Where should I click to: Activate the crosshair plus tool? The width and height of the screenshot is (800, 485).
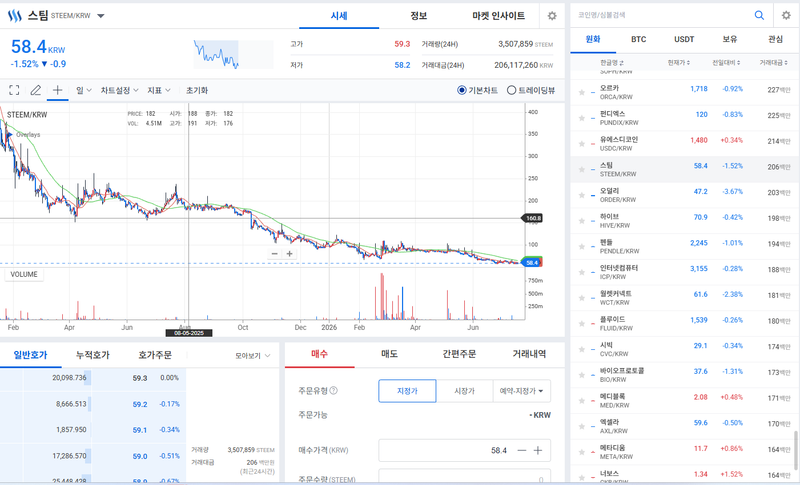coord(57,90)
